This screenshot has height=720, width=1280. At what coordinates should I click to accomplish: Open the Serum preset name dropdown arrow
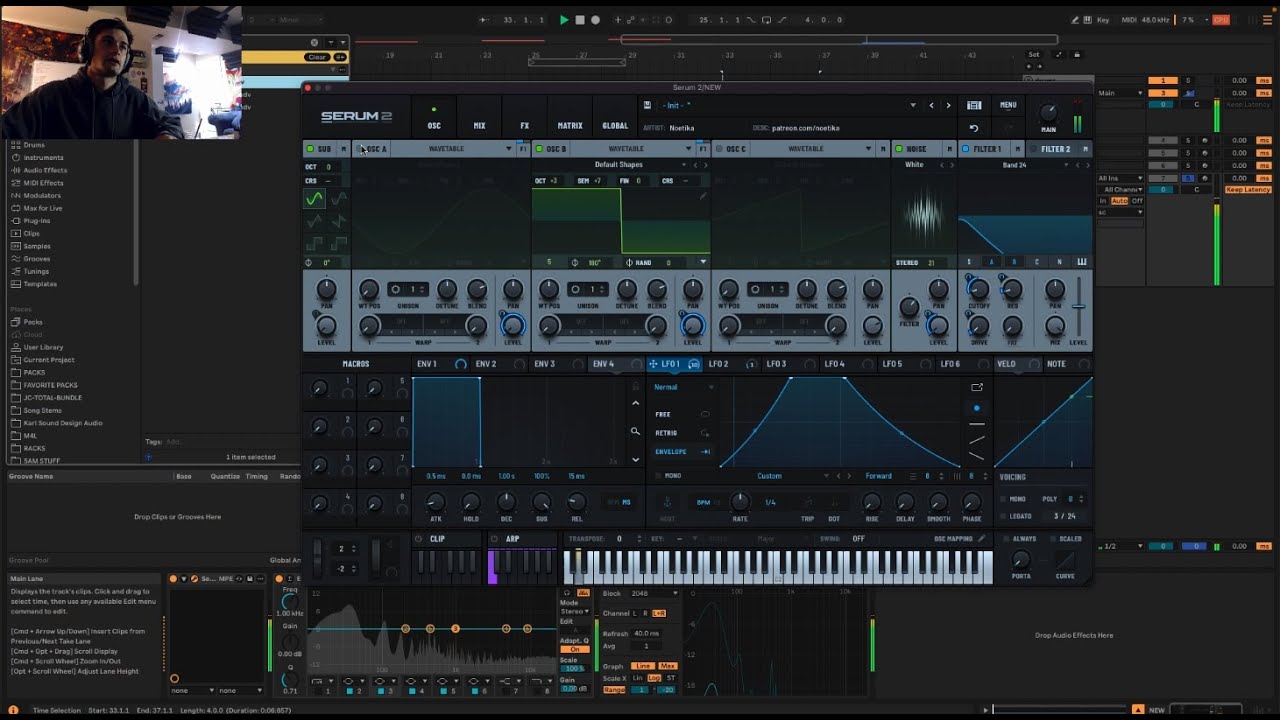pos(912,105)
